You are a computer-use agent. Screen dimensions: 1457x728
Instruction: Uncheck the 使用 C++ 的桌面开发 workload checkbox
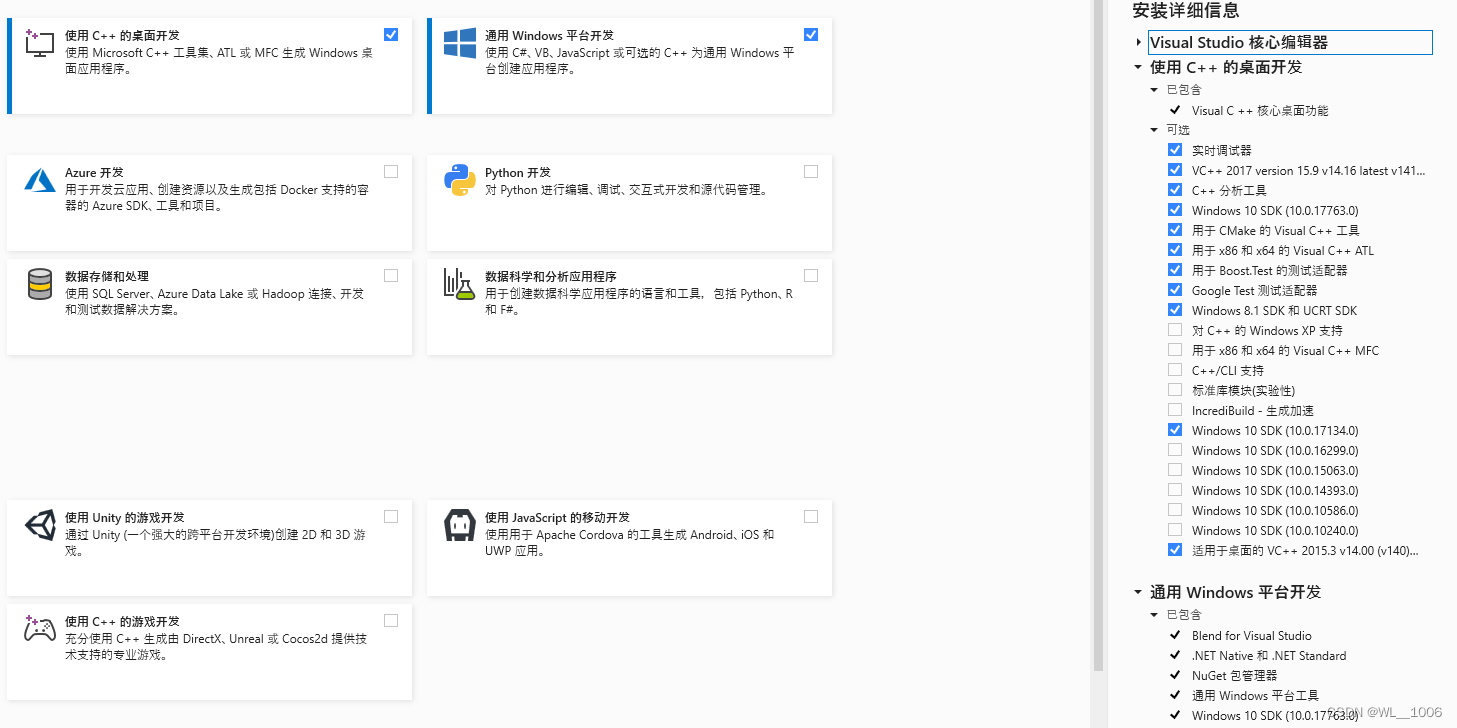tap(390, 33)
